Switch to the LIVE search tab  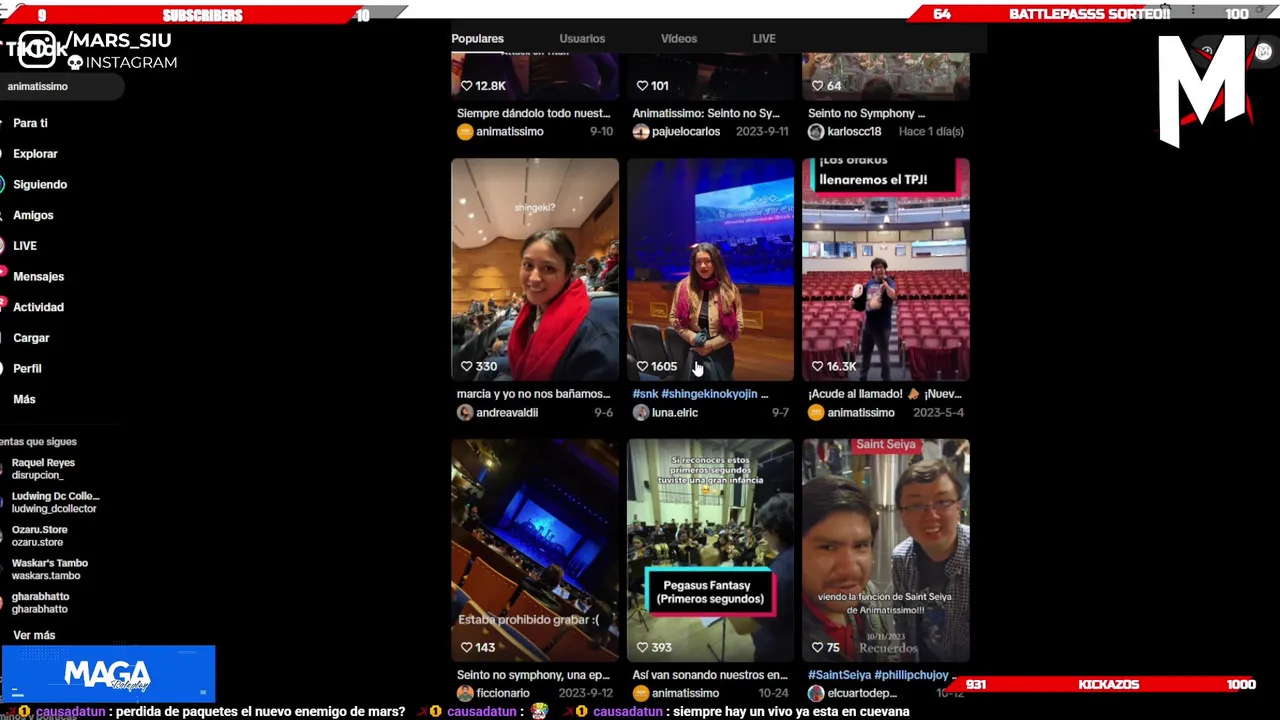[x=764, y=38]
